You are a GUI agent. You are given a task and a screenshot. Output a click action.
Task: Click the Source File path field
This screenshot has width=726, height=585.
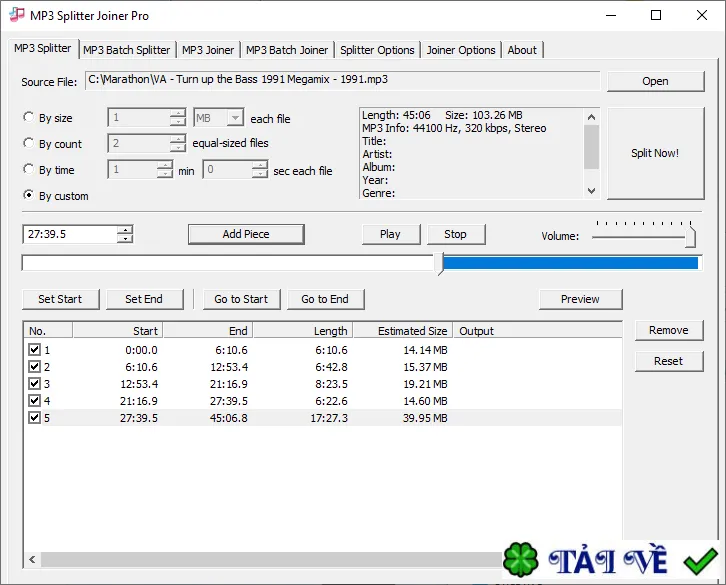342,80
